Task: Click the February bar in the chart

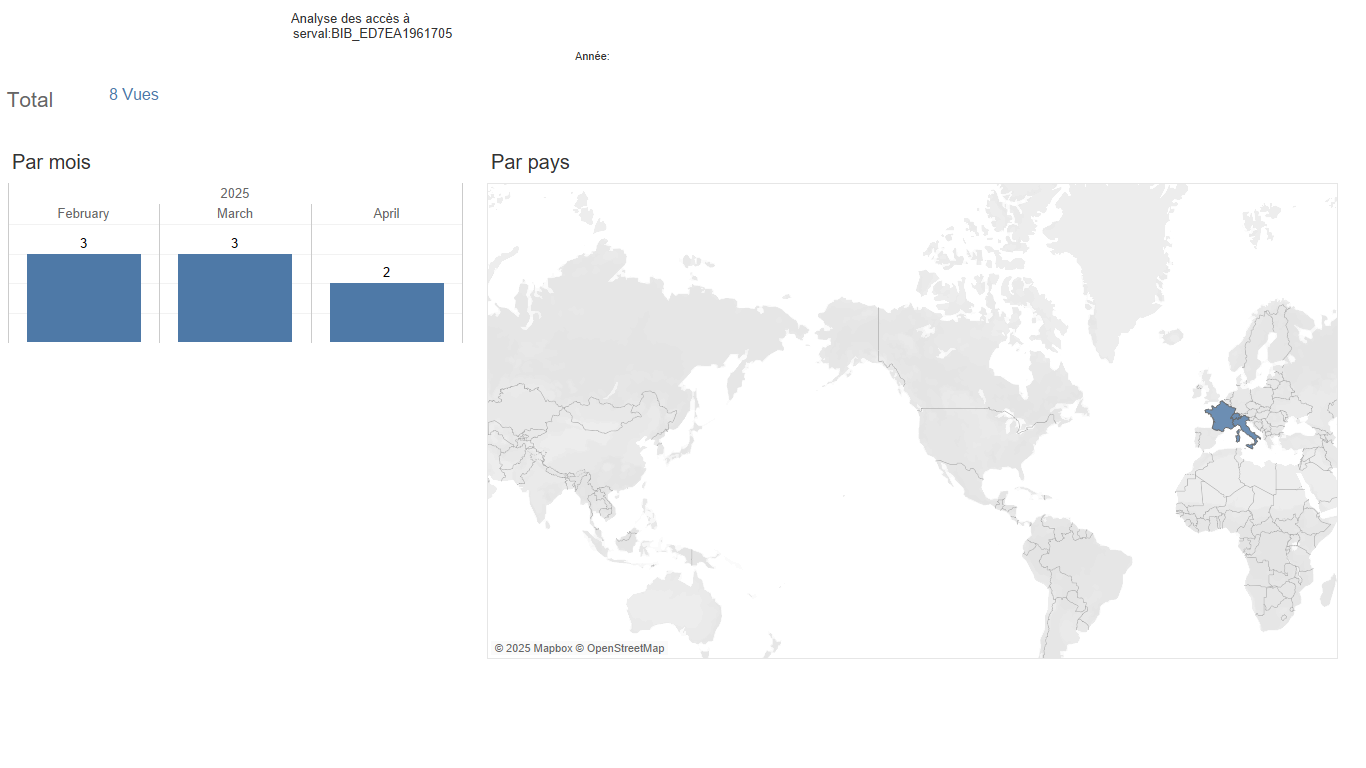Action: pos(84,298)
